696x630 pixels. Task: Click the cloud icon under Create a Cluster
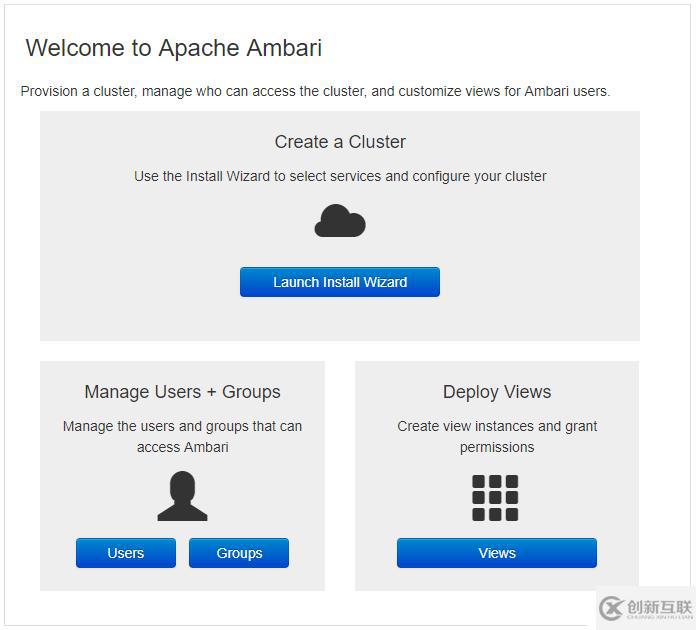(x=340, y=221)
